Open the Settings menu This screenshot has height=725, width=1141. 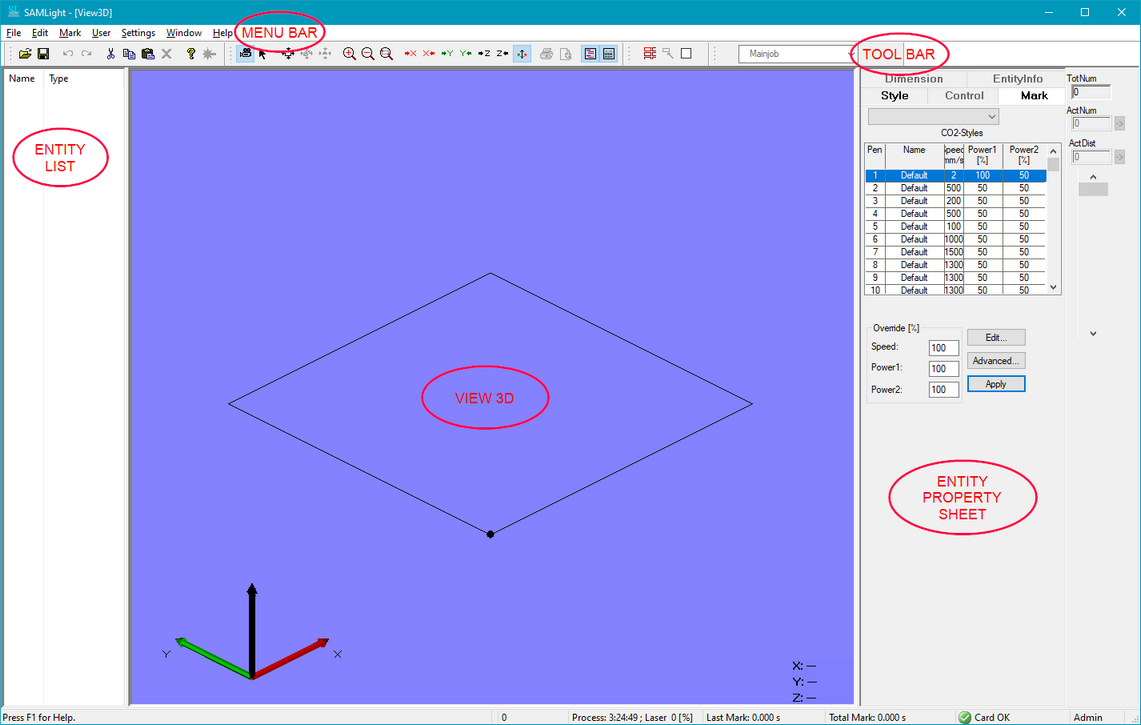138,33
